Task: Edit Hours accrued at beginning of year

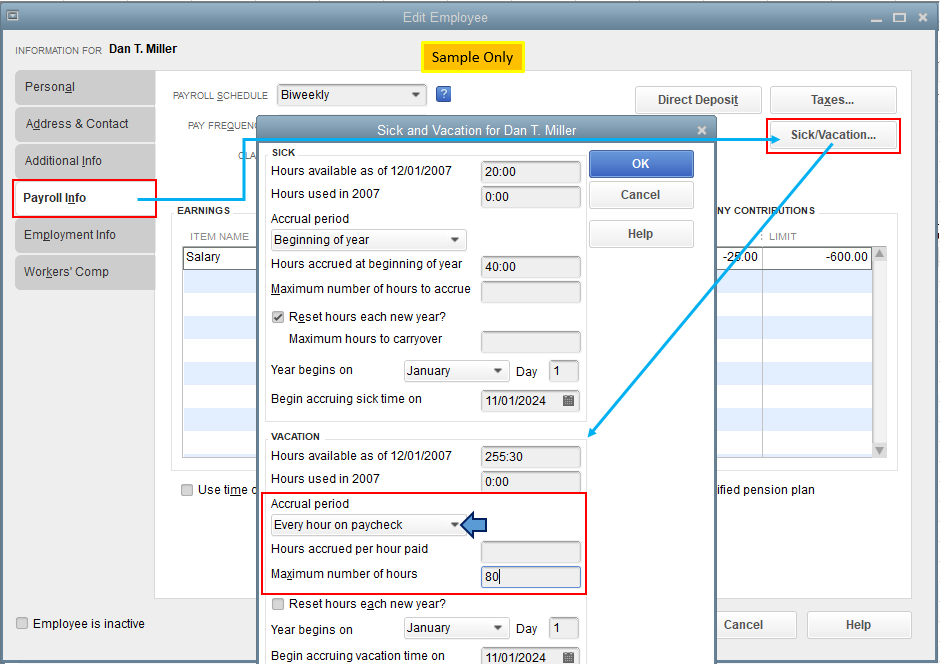Action: tap(531, 267)
